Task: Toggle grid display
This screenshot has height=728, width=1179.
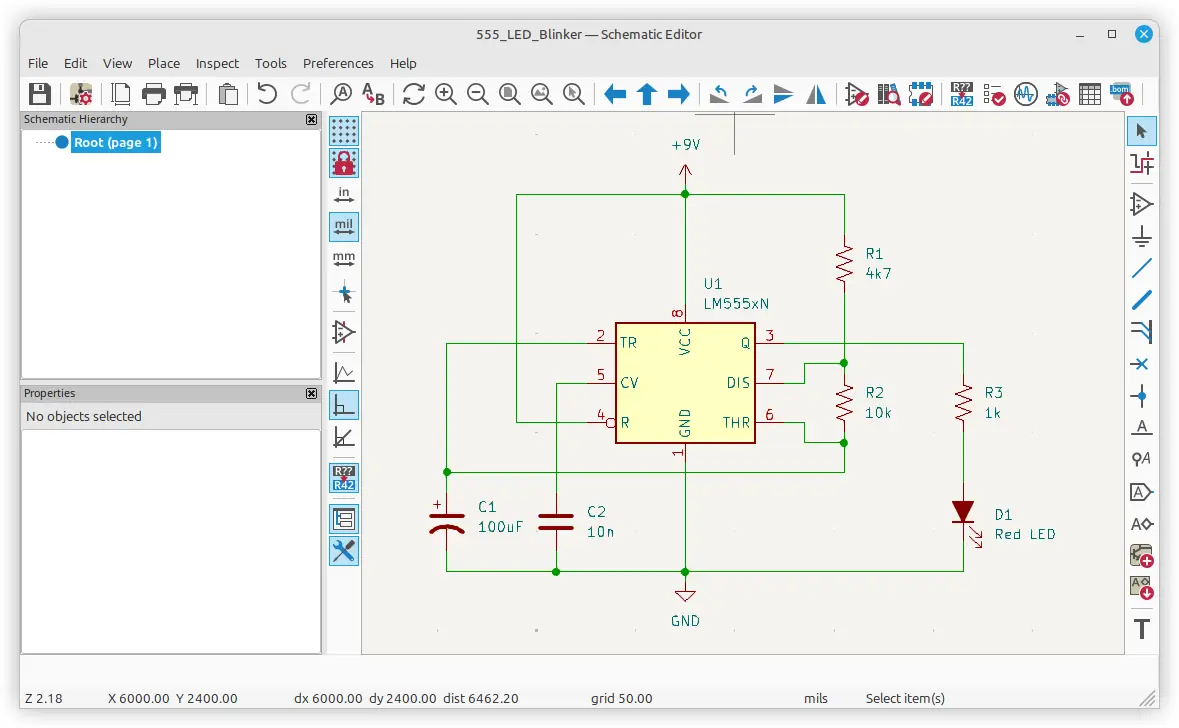Action: coord(344,131)
